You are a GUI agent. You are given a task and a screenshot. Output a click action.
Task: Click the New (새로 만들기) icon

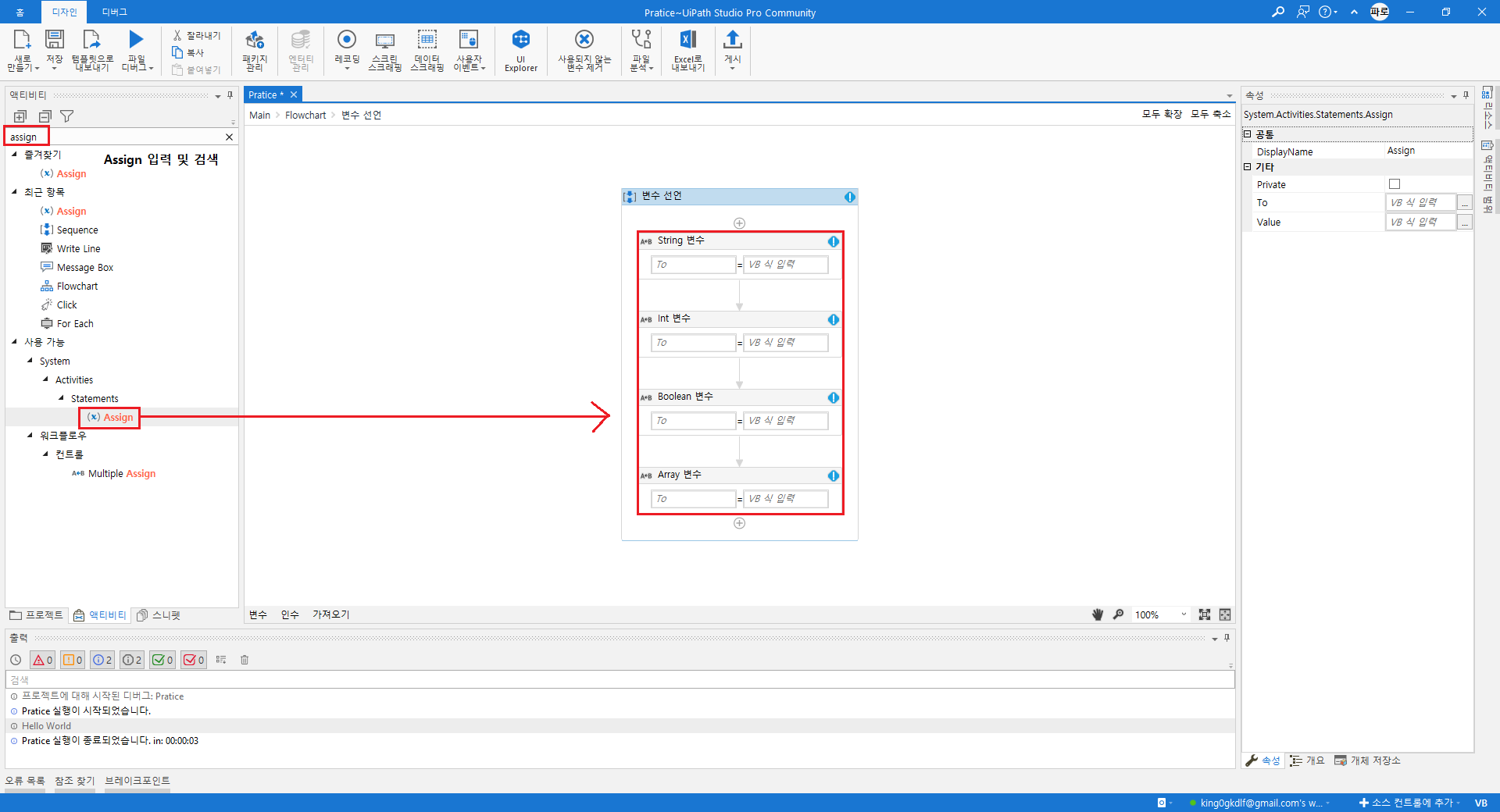coord(22,40)
